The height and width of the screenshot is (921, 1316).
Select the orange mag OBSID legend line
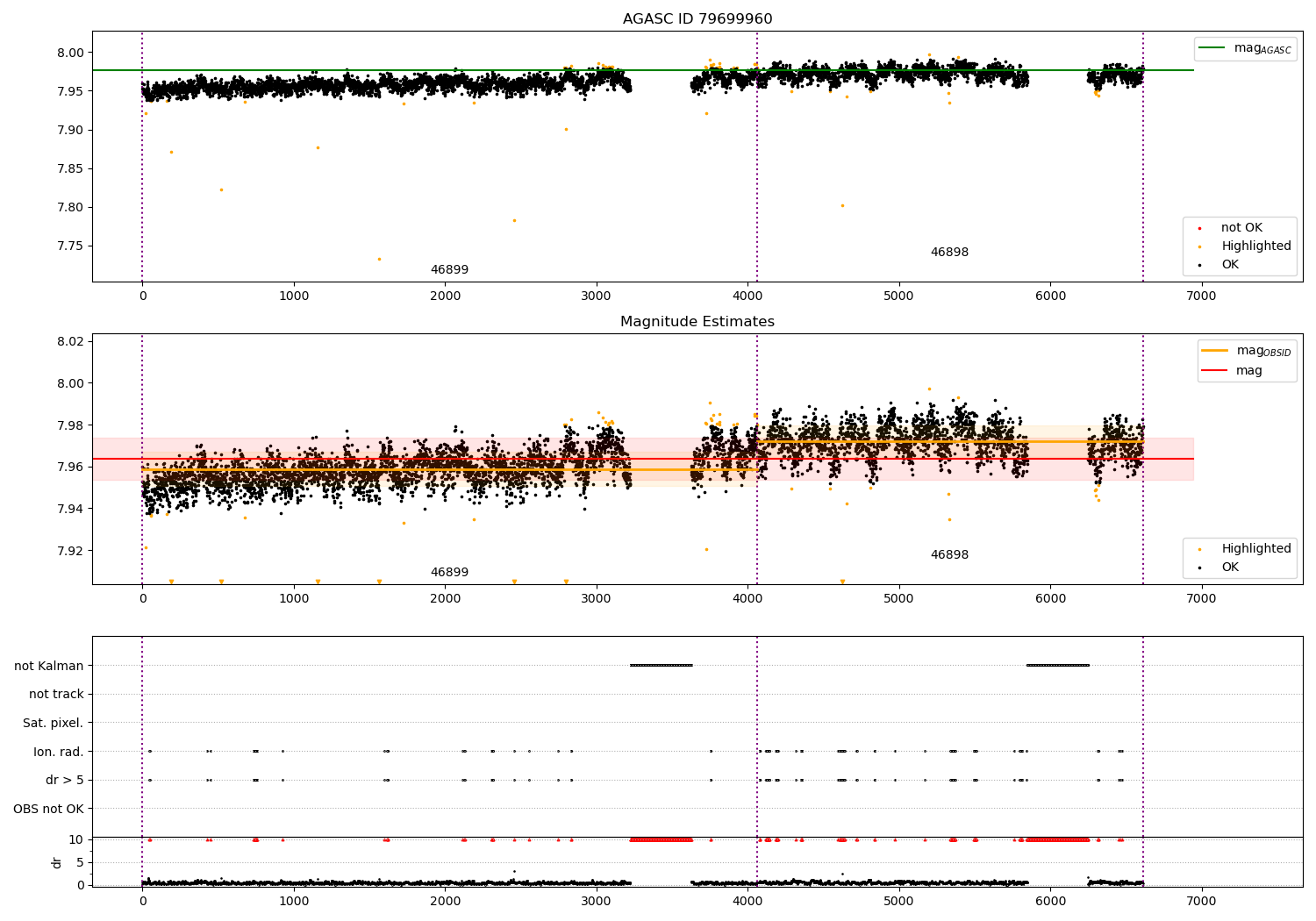point(1215,351)
